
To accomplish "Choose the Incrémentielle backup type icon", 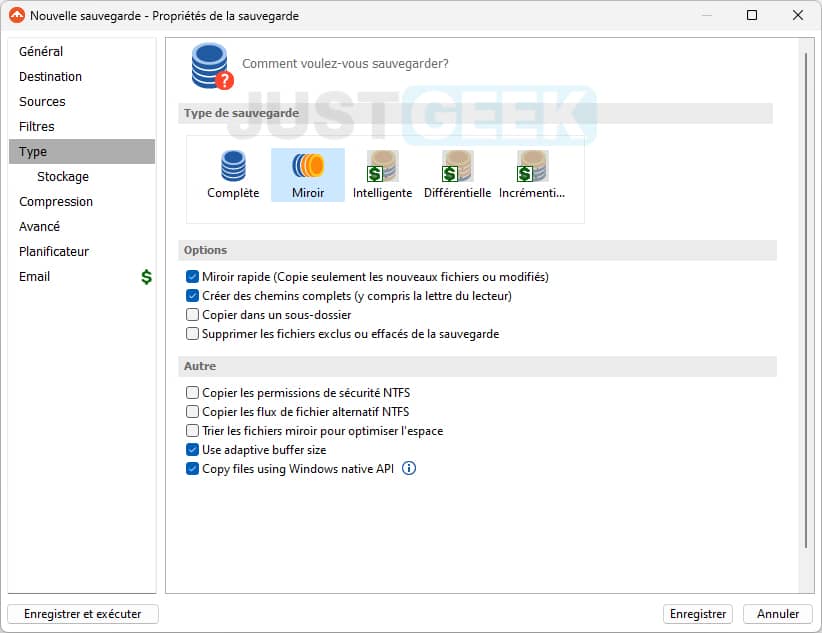I will [532, 175].
